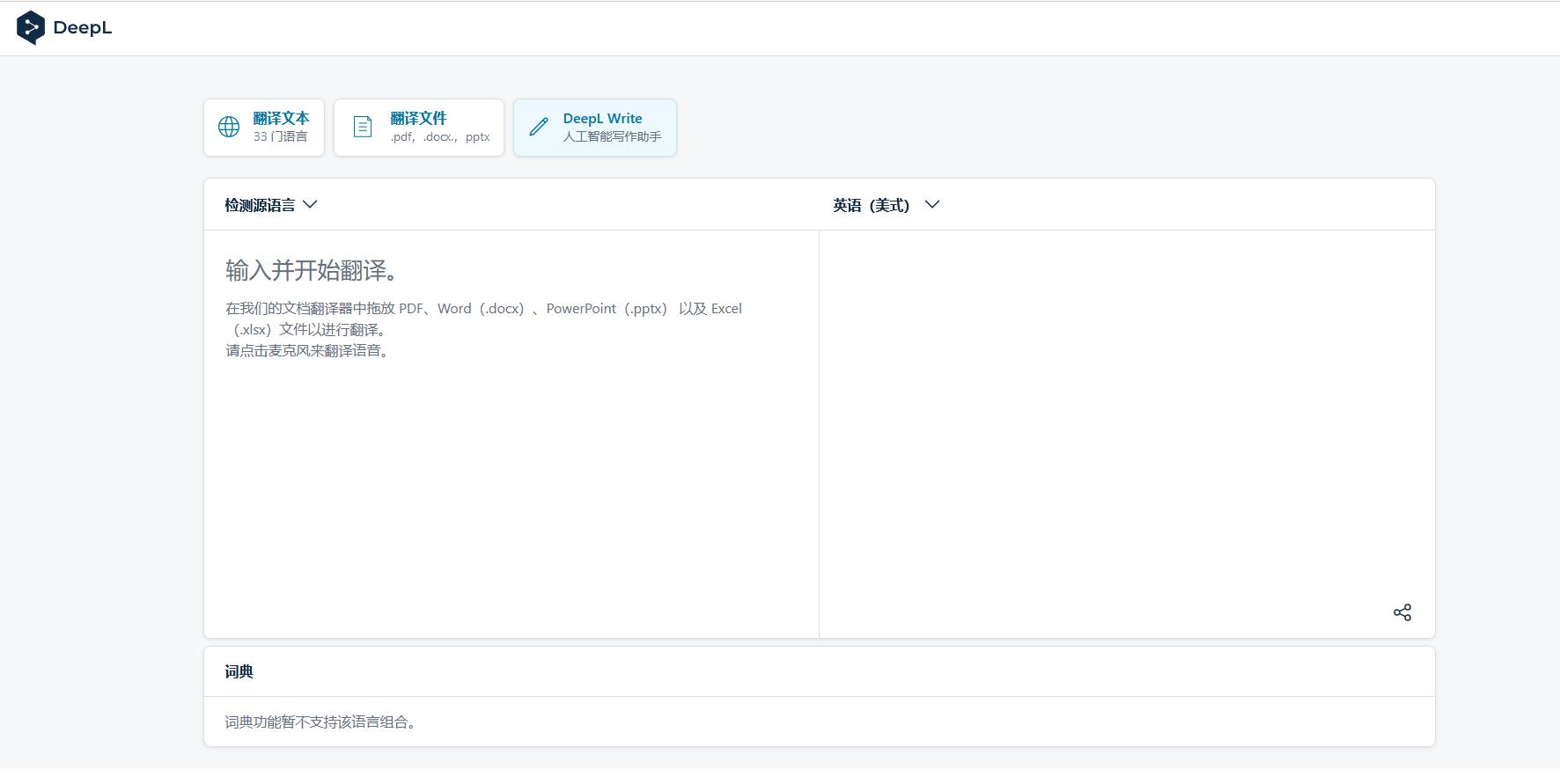This screenshot has height=784, width=1560.
Task: Click the document icon on 翻译文件 tab
Action: (363, 127)
